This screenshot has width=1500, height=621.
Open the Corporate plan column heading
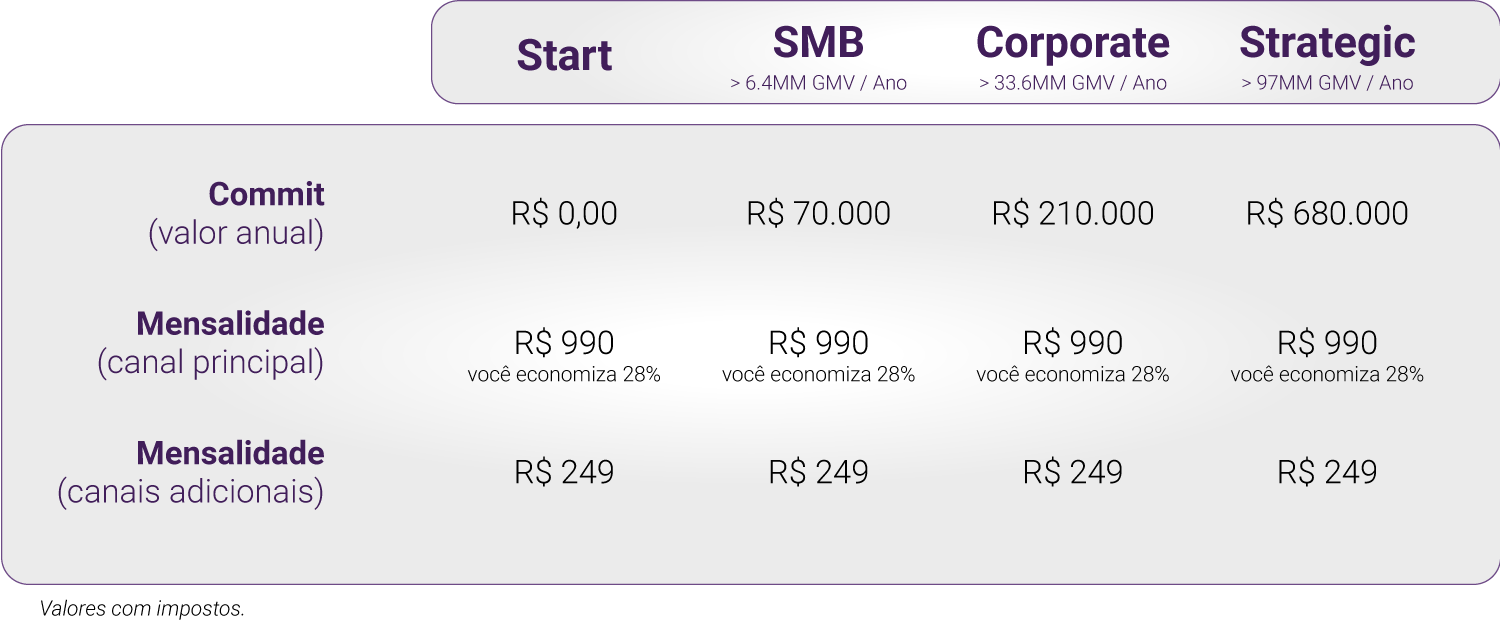1072,43
